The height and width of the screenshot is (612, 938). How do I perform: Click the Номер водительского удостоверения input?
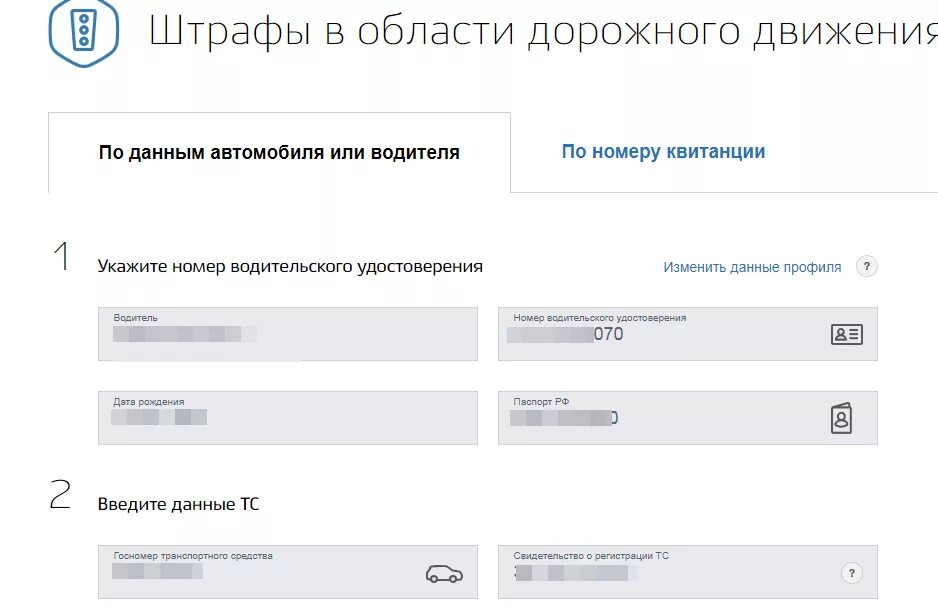tap(660, 334)
